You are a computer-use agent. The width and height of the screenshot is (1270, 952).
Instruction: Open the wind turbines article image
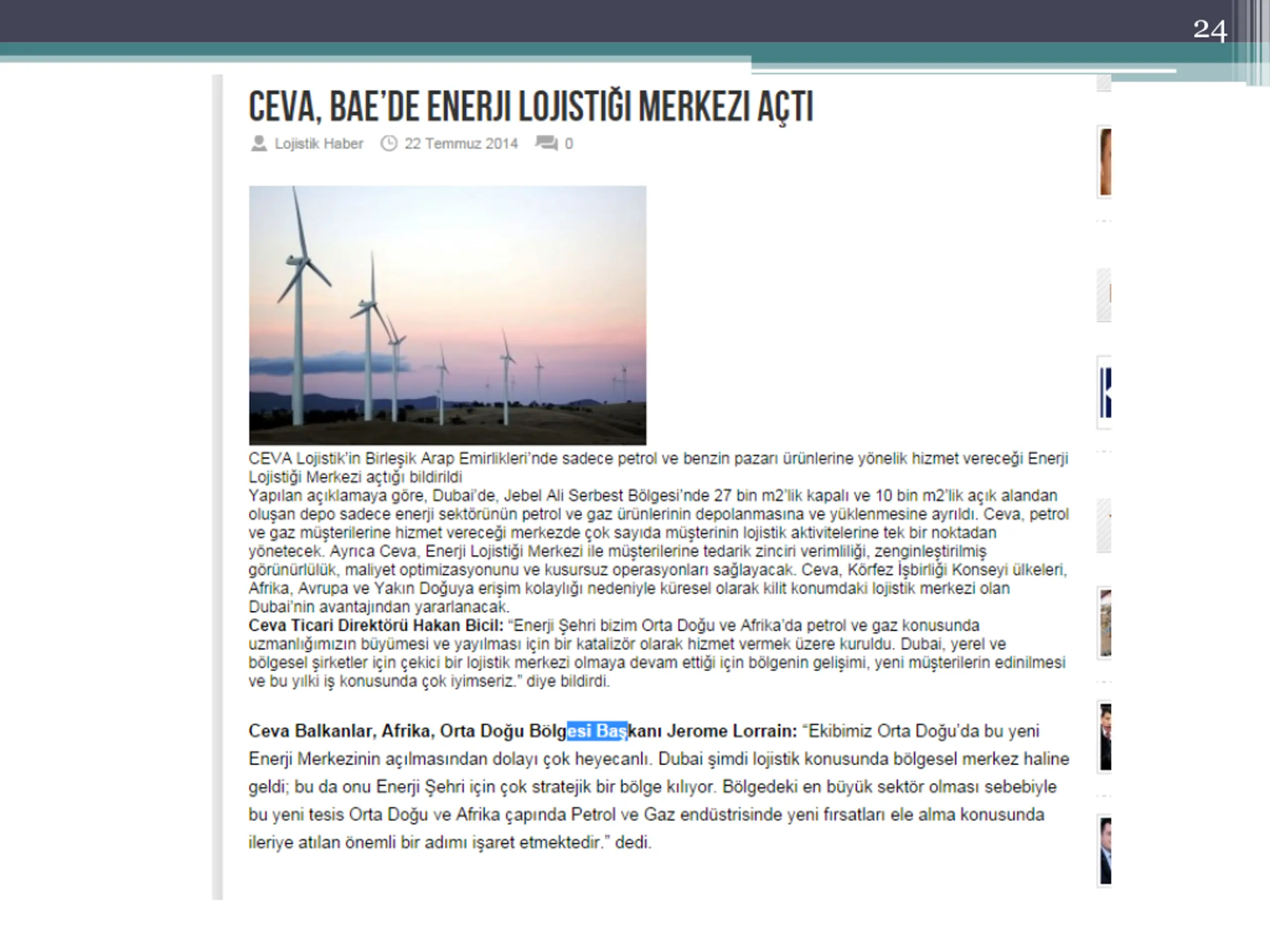[x=447, y=315]
